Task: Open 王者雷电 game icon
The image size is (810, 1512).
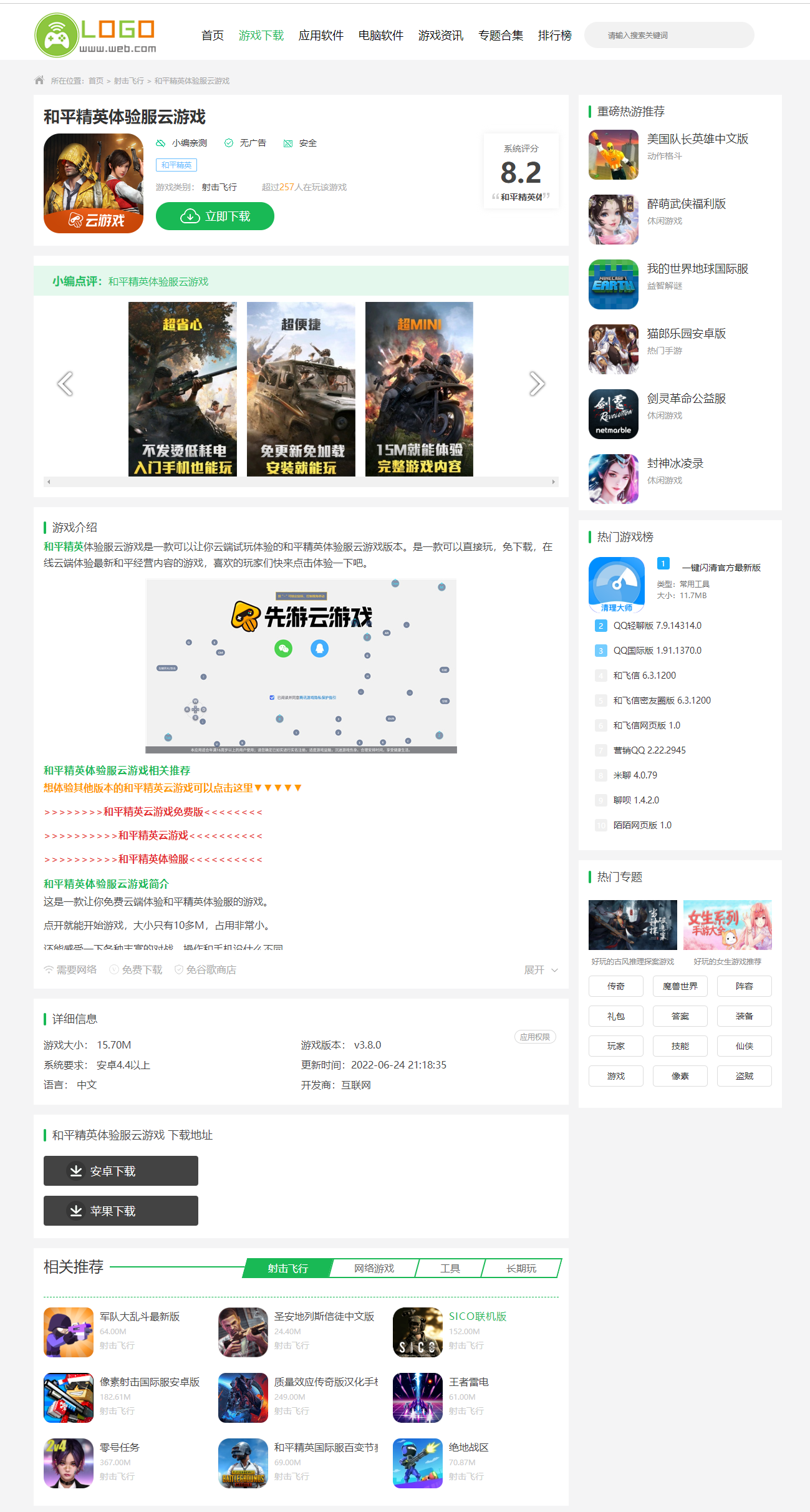Action: [418, 1398]
